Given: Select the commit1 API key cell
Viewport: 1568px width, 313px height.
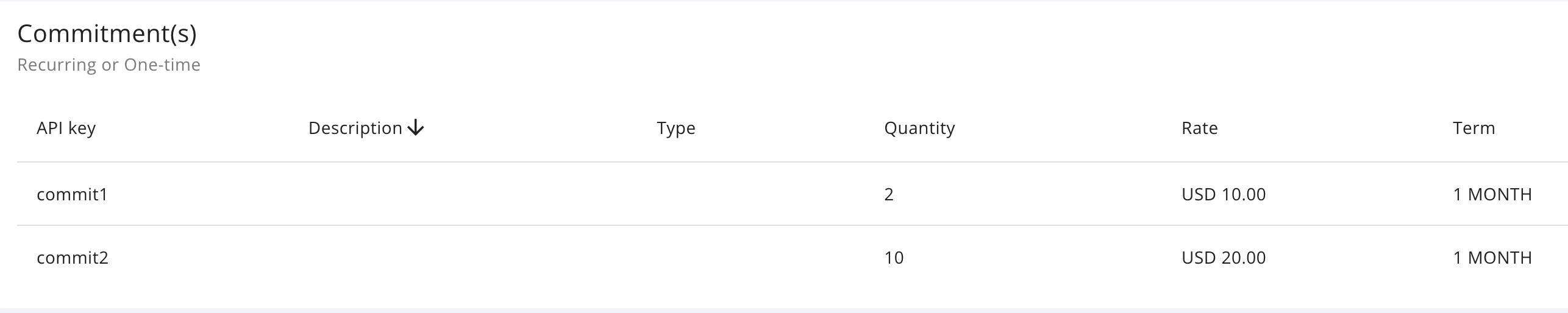Looking at the screenshot, I should [72, 194].
